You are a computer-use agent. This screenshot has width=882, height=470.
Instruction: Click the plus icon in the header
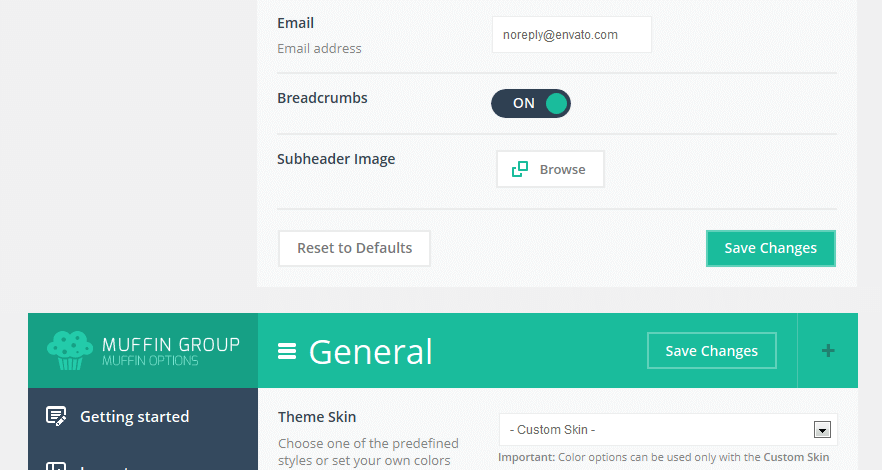[x=827, y=350]
